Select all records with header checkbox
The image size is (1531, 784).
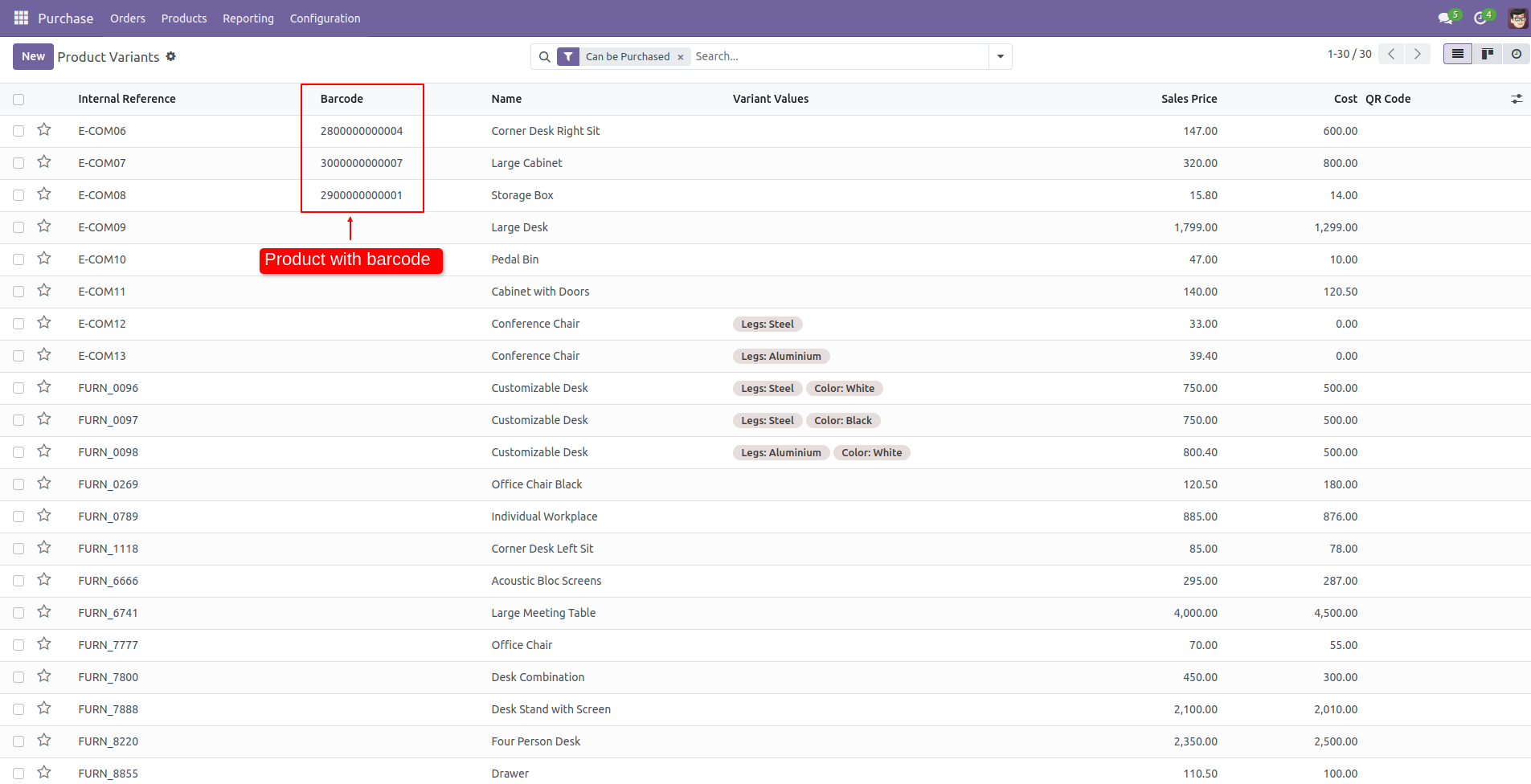pos(18,100)
